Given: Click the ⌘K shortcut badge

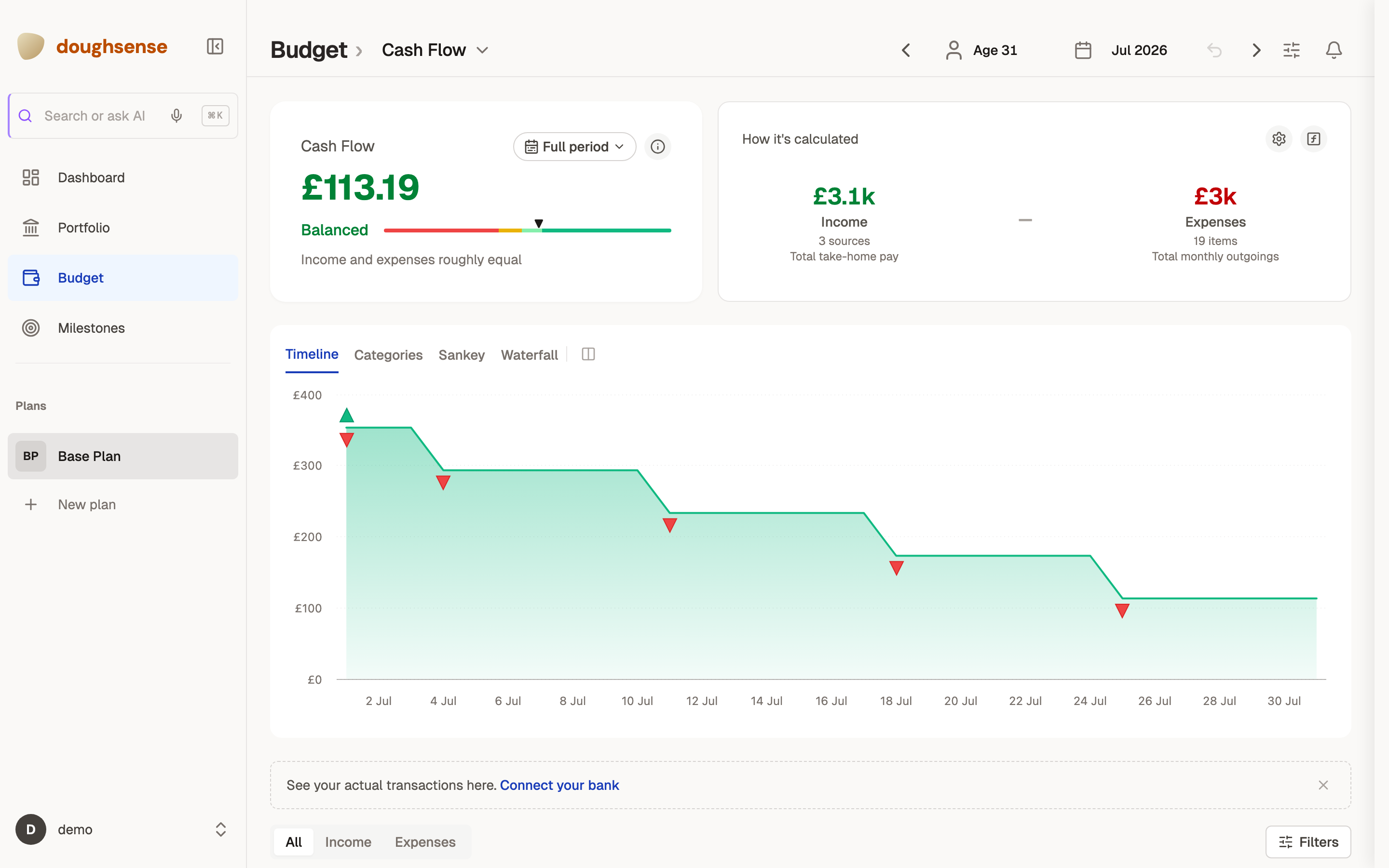Looking at the screenshot, I should click(x=215, y=116).
